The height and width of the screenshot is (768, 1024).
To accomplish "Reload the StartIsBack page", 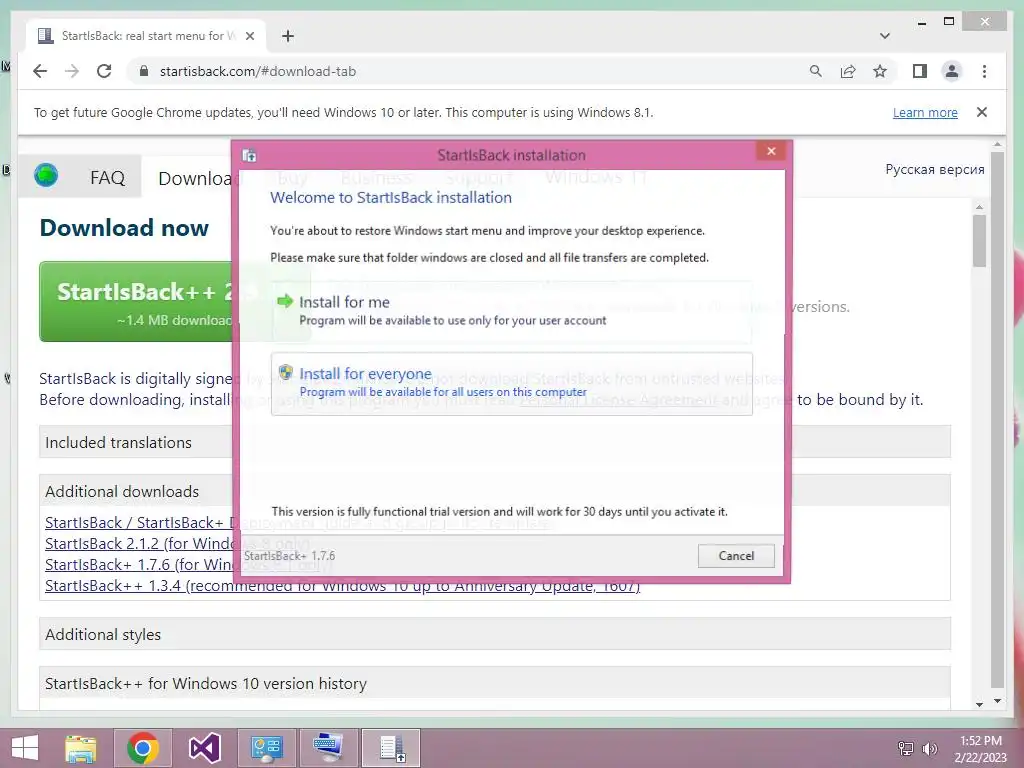I will (104, 71).
